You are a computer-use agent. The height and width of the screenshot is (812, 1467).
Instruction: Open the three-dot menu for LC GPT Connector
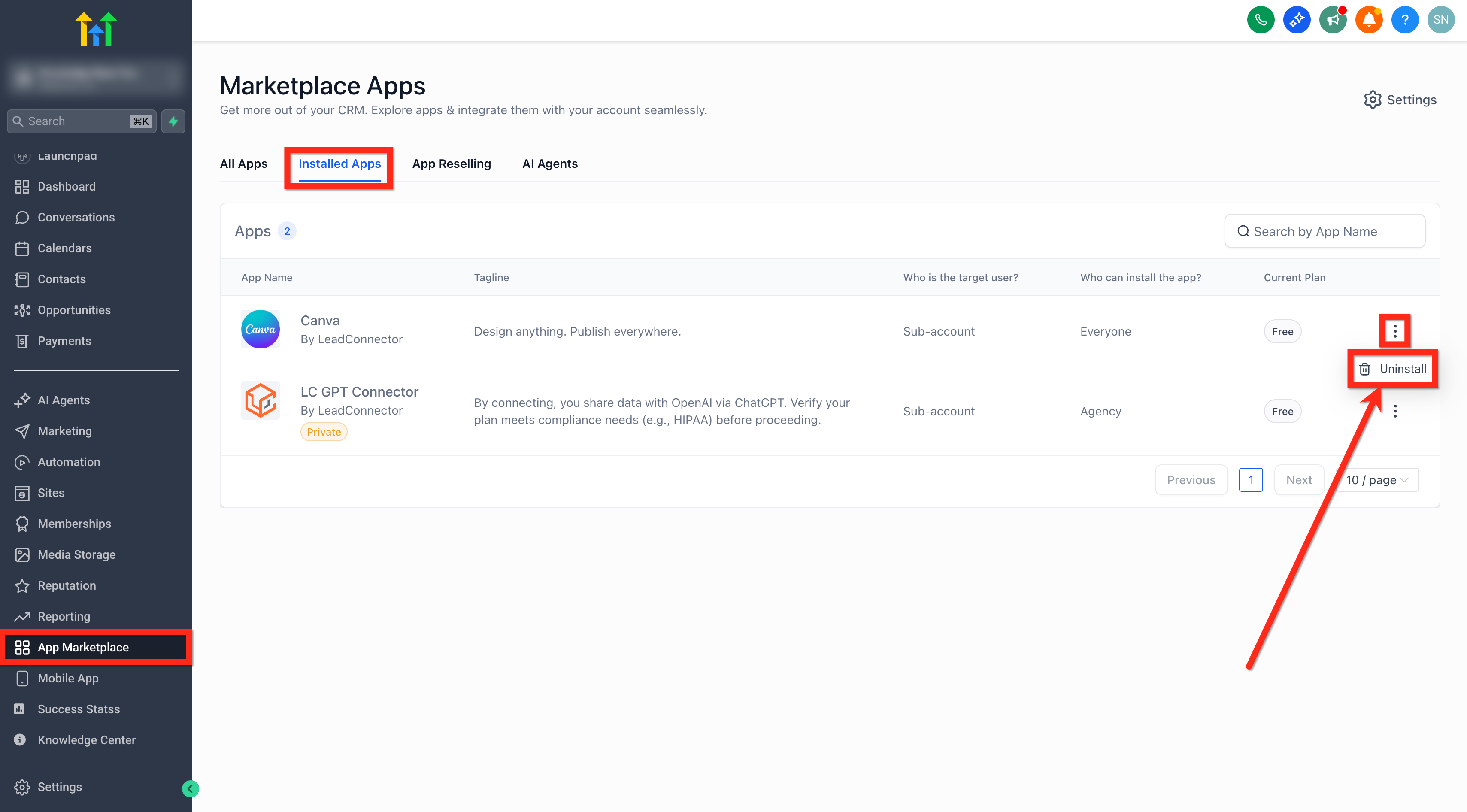pyautogui.click(x=1394, y=411)
